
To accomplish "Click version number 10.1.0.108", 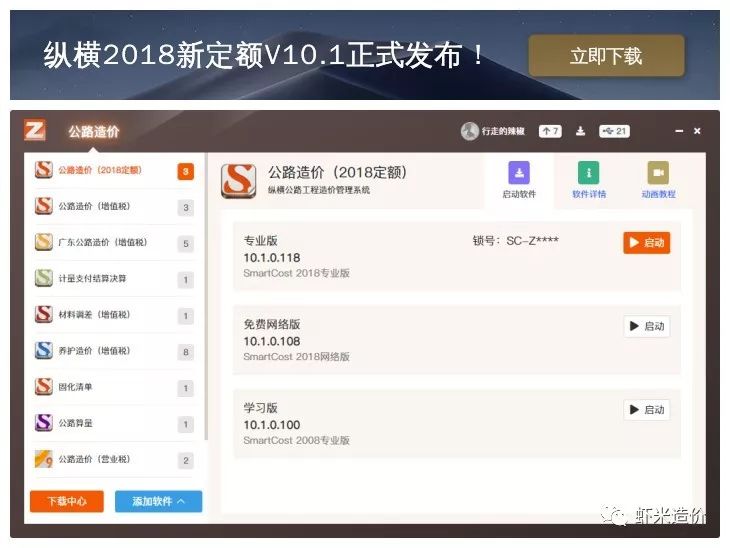I will click(272, 341).
